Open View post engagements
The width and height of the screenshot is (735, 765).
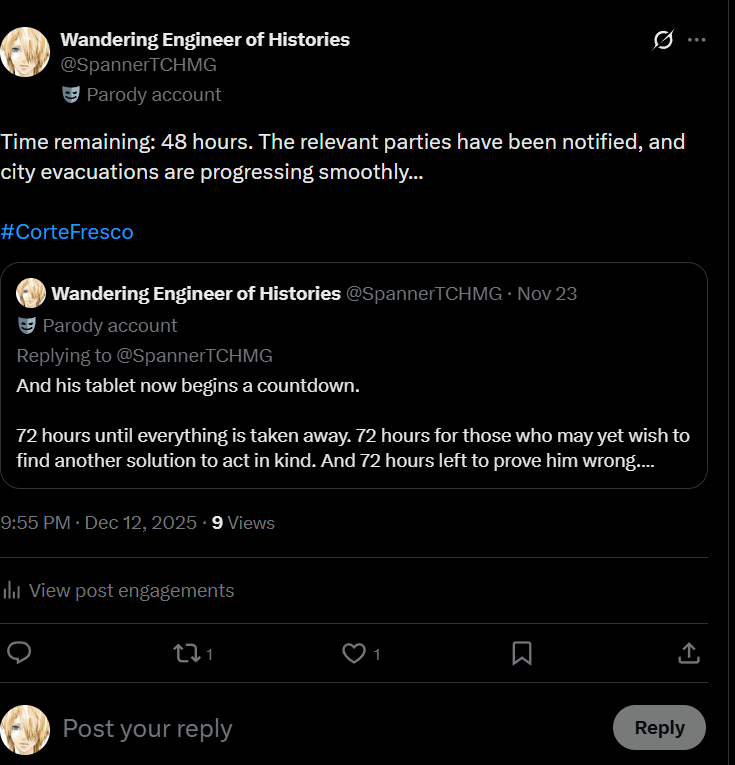click(x=131, y=590)
